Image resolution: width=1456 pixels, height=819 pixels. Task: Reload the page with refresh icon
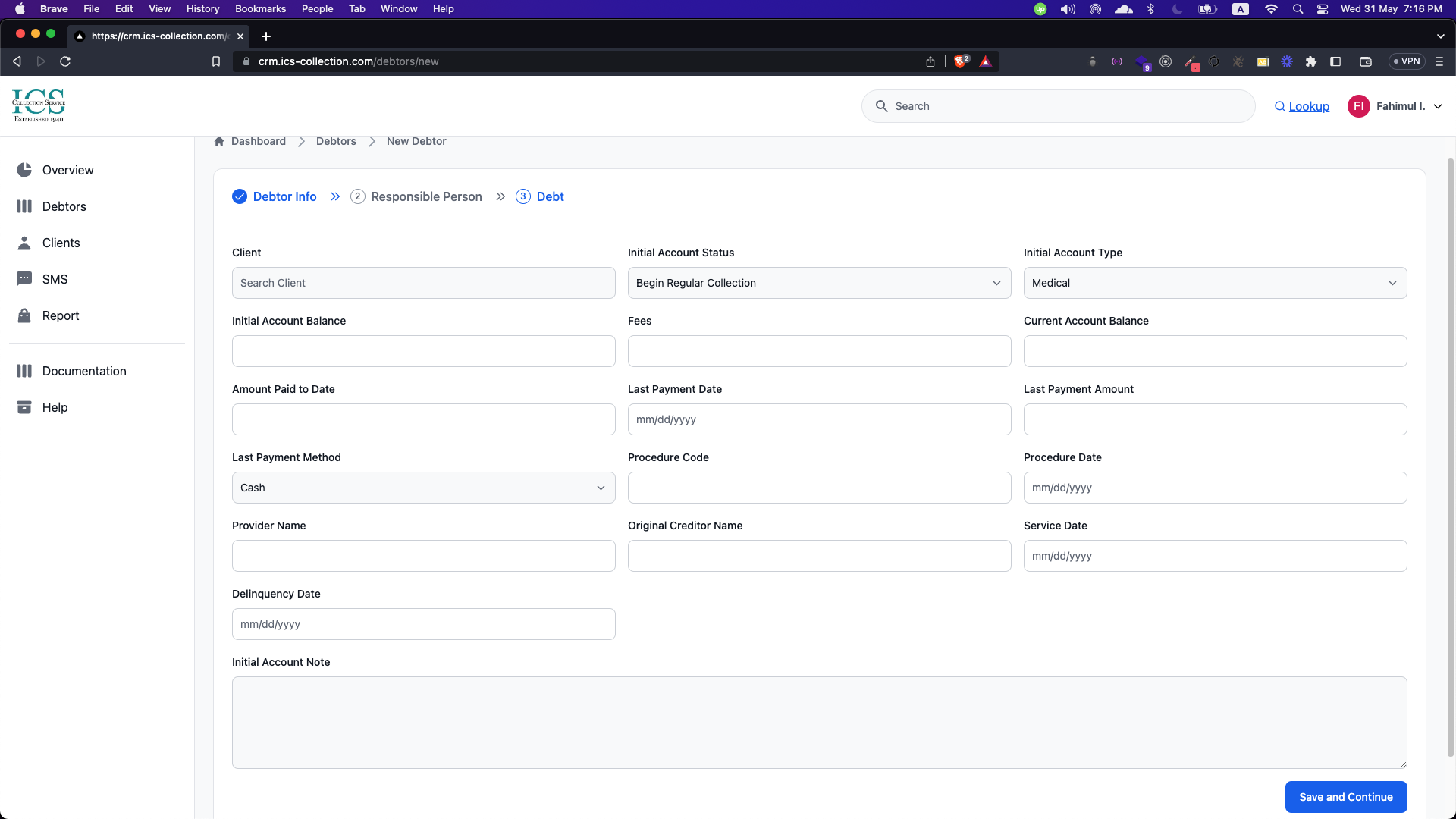pos(65,61)
